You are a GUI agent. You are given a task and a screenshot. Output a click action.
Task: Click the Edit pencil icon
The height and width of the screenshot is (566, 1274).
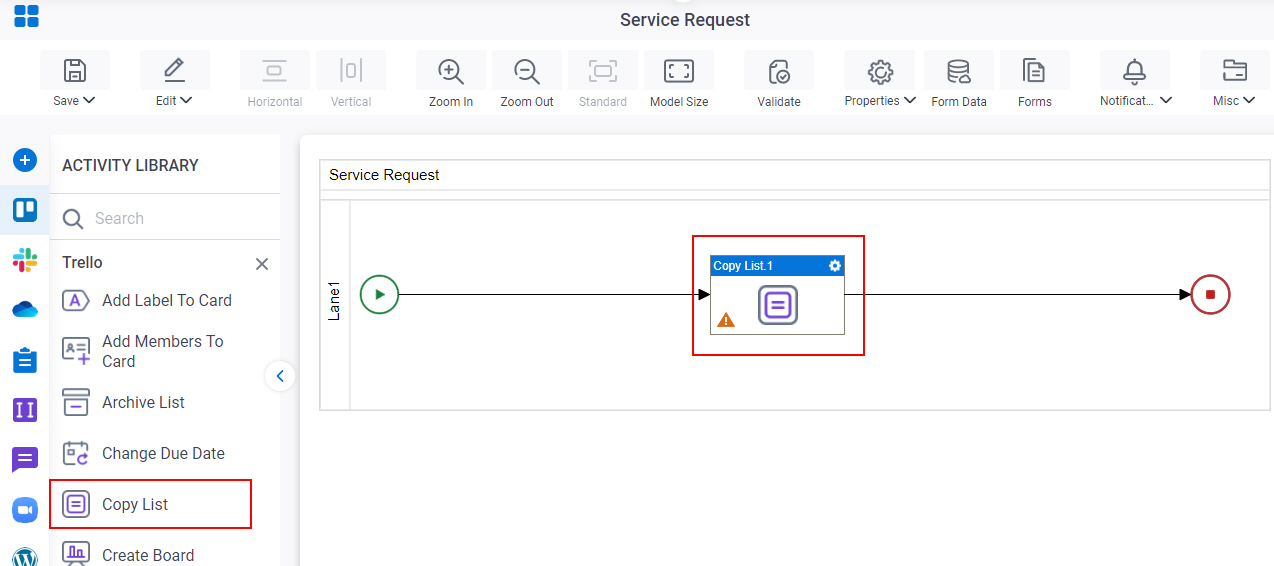175,70
